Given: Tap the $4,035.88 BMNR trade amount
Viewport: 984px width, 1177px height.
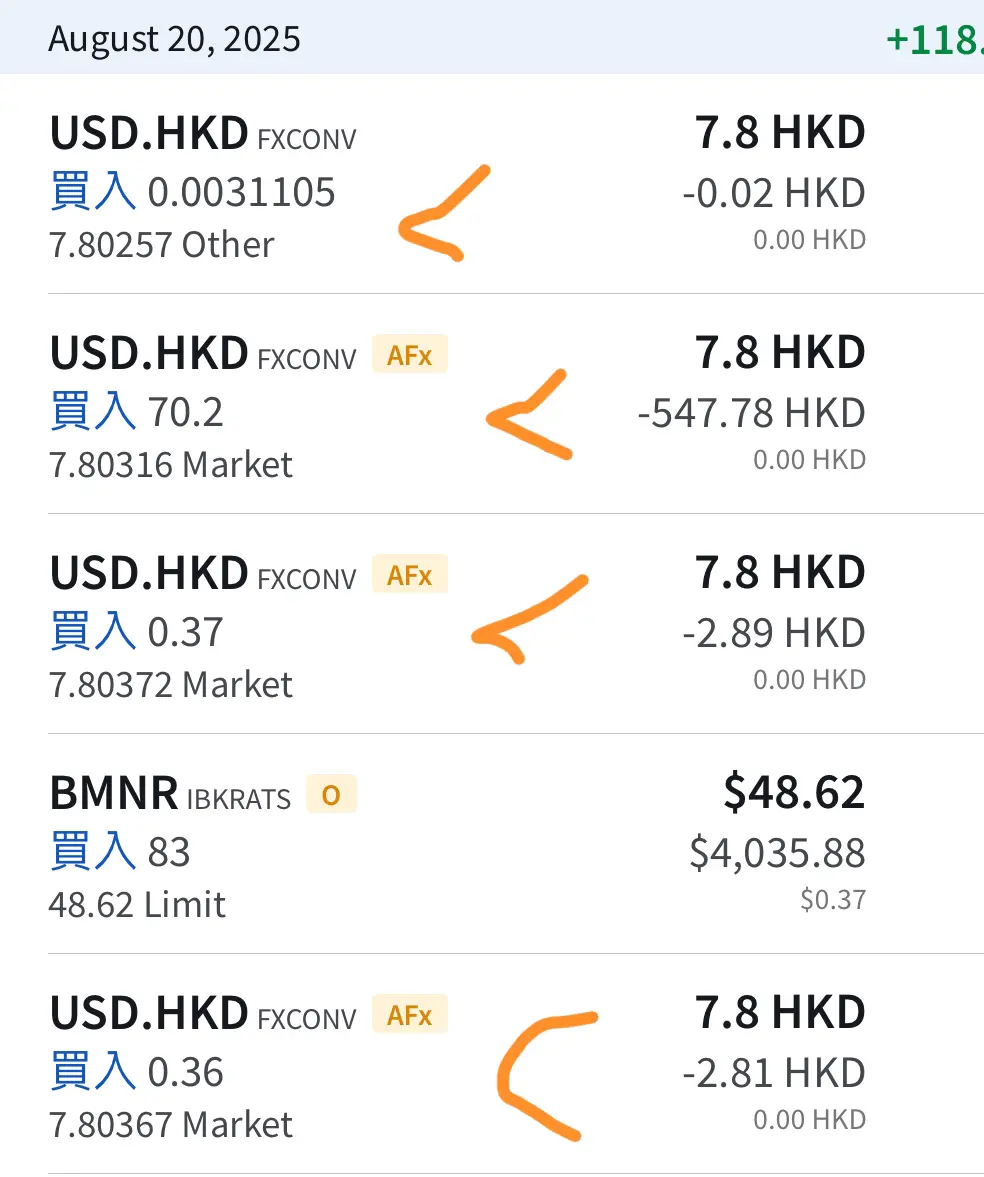Looking at the screenshot, I should pos(777,853).
